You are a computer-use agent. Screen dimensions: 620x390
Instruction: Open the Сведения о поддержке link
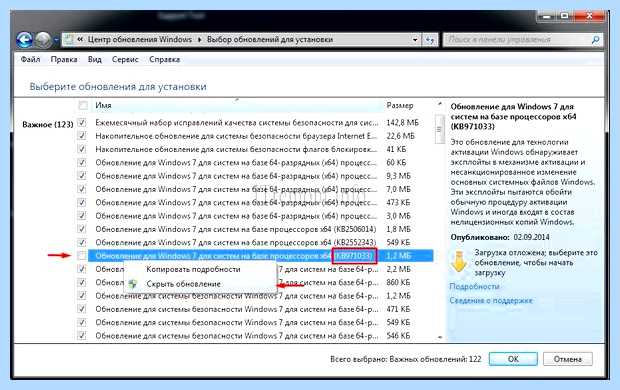491,301
